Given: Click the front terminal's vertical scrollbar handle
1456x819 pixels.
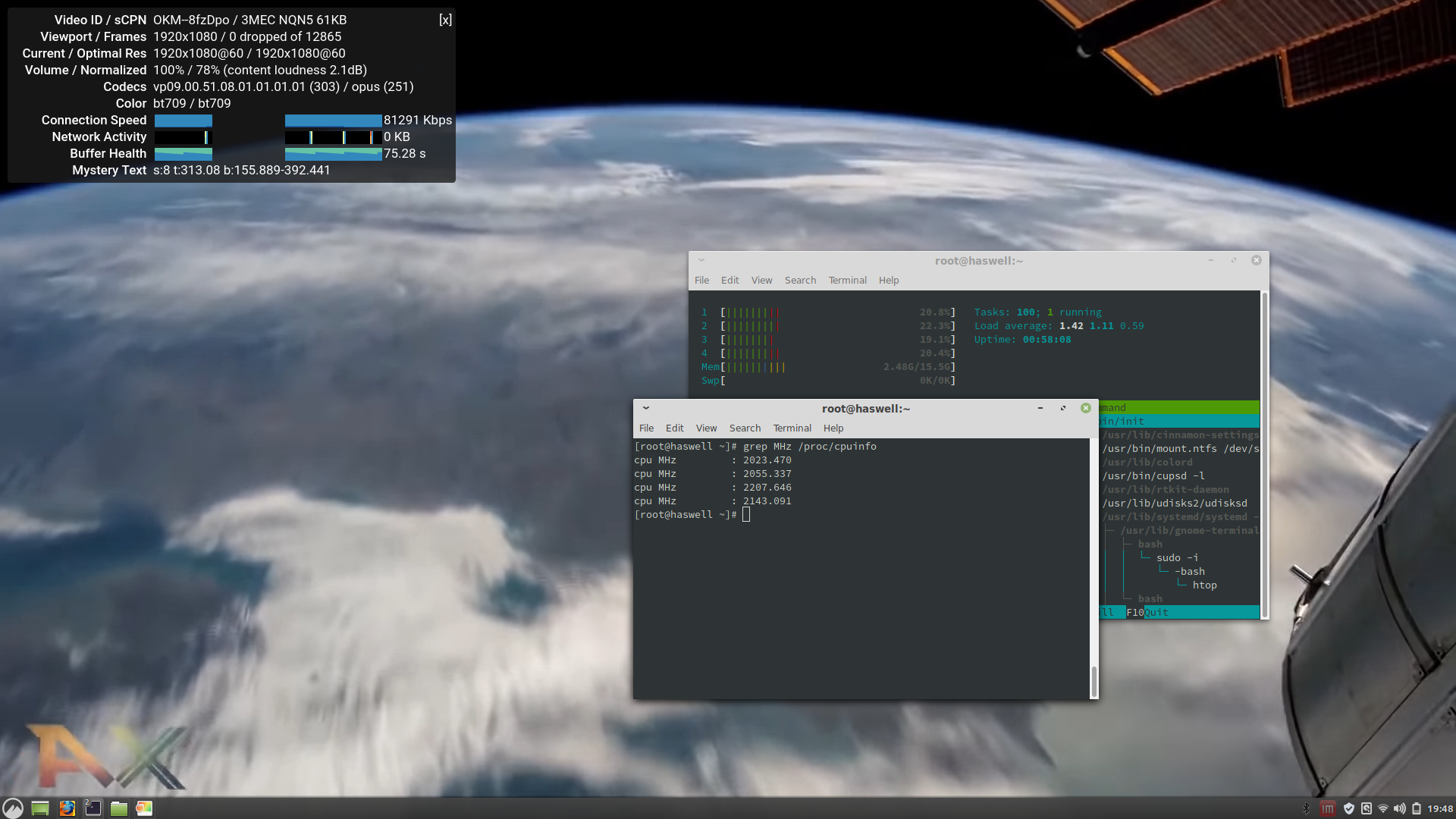Looking at the screenshot, I should click(1094, 681).
